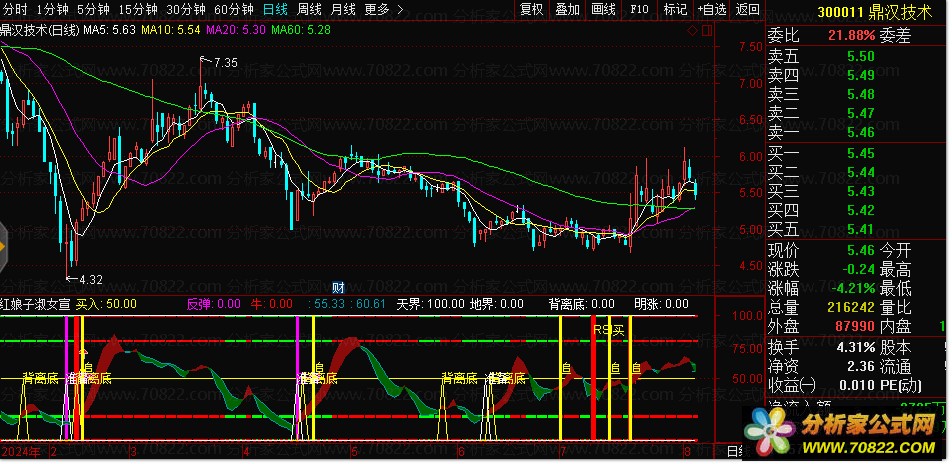Click the MA5: 5.63 indicator label

(109, 30)
